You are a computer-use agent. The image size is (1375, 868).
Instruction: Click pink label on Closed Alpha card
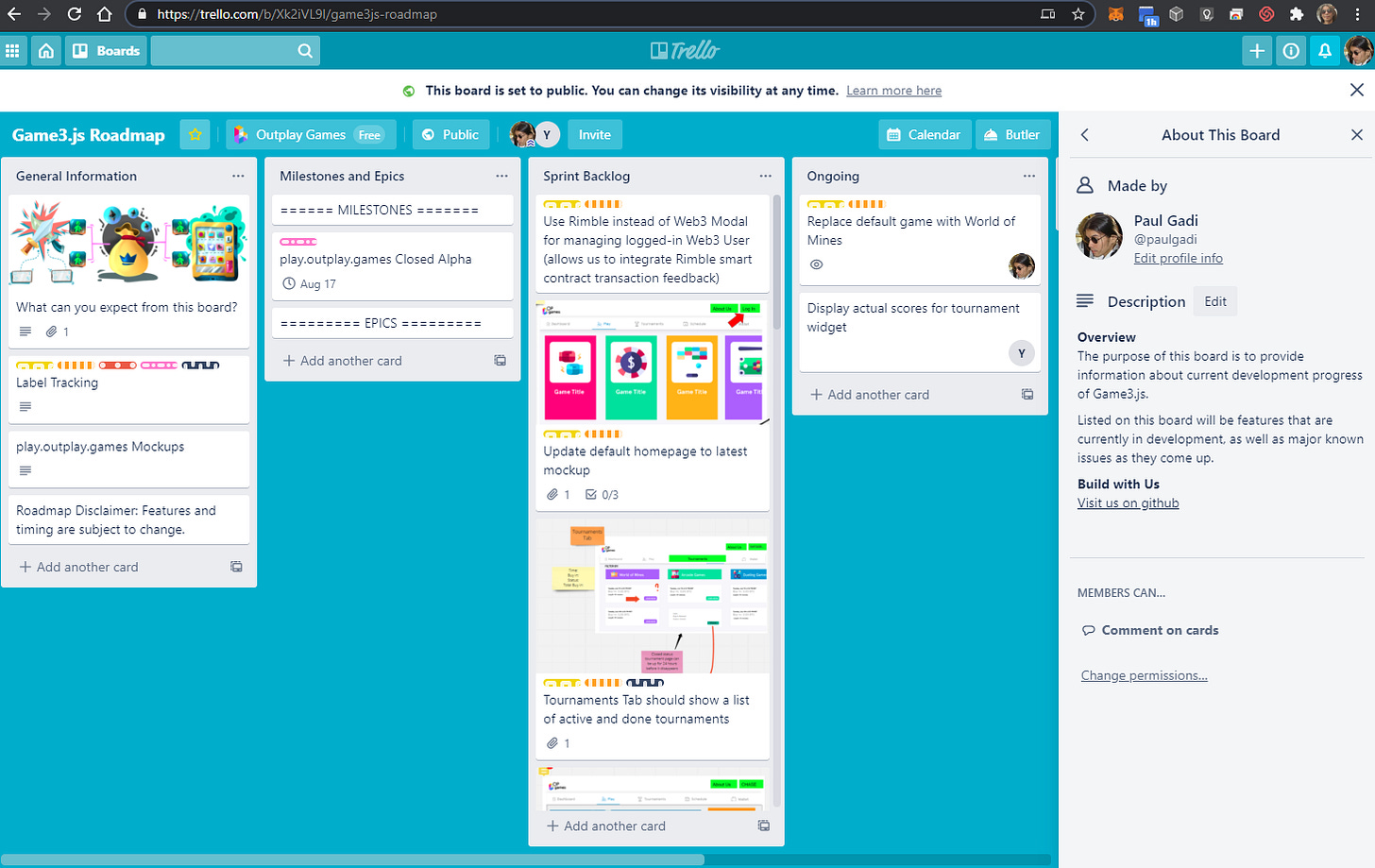tap(298, 243)
